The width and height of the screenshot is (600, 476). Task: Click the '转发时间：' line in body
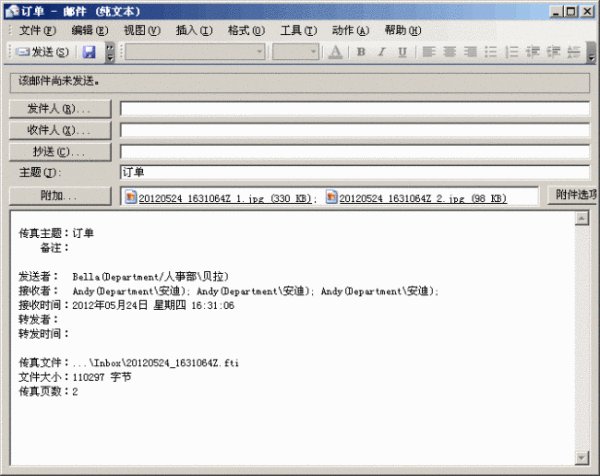(x=44, y=334)
